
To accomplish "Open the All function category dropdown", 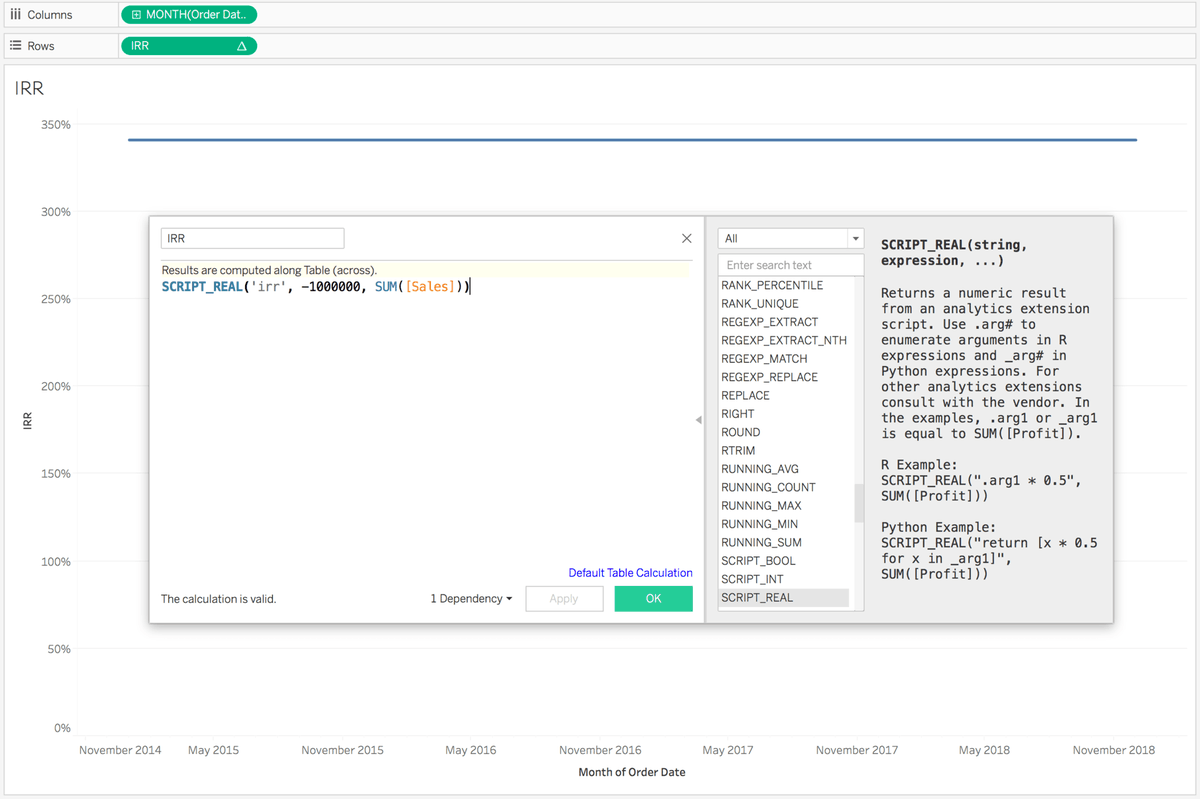I will [790, 238].
